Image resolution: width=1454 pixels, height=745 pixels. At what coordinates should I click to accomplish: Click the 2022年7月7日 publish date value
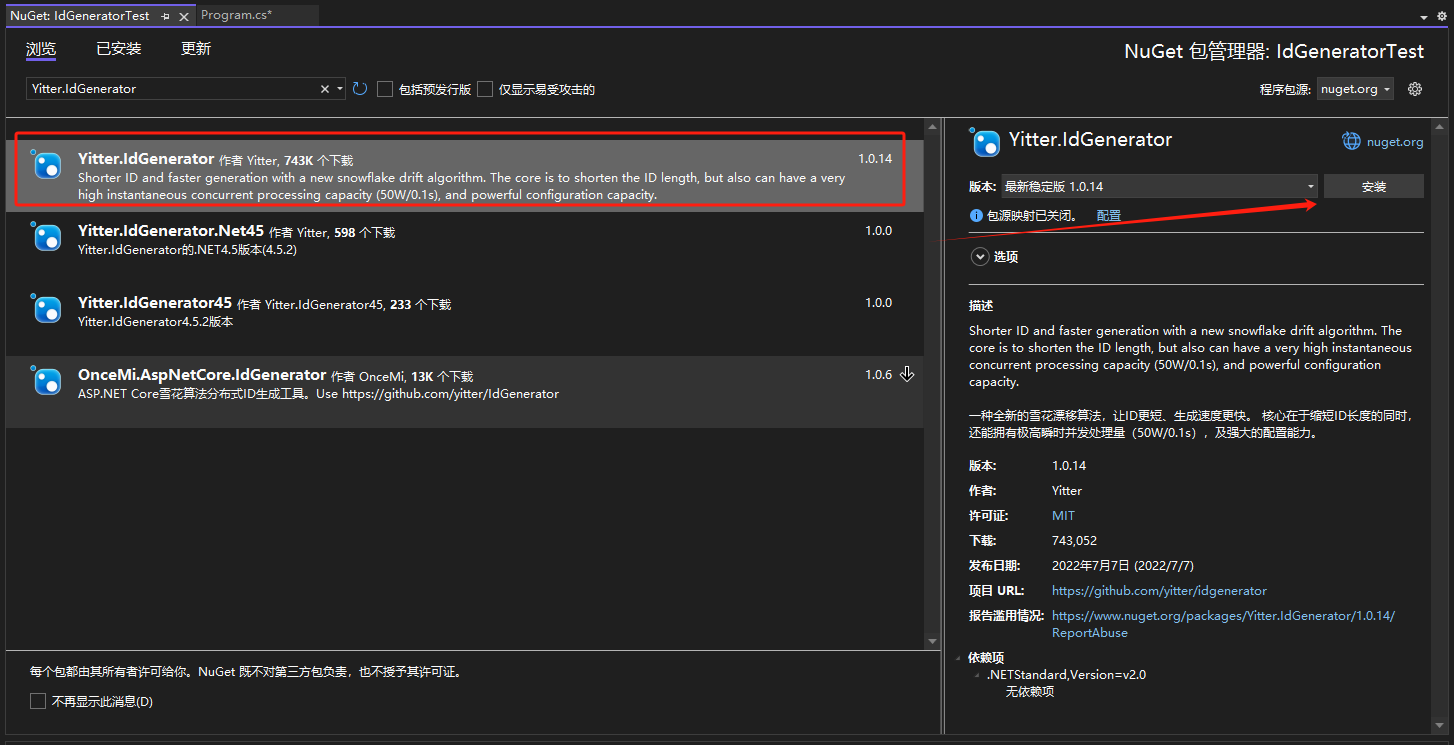(x=1123, y=566)
